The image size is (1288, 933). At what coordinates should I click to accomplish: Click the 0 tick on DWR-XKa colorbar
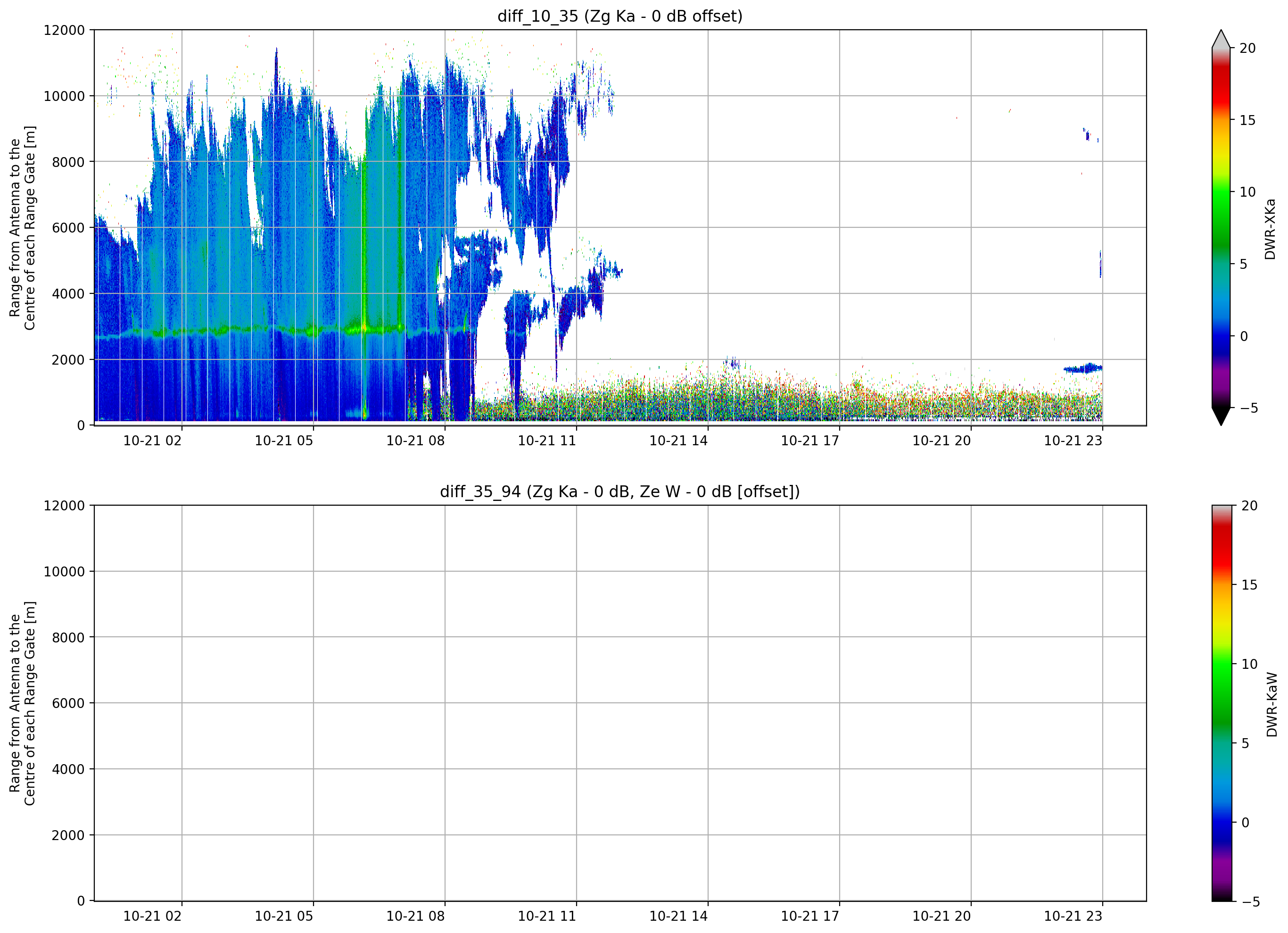coord(1244,336)
